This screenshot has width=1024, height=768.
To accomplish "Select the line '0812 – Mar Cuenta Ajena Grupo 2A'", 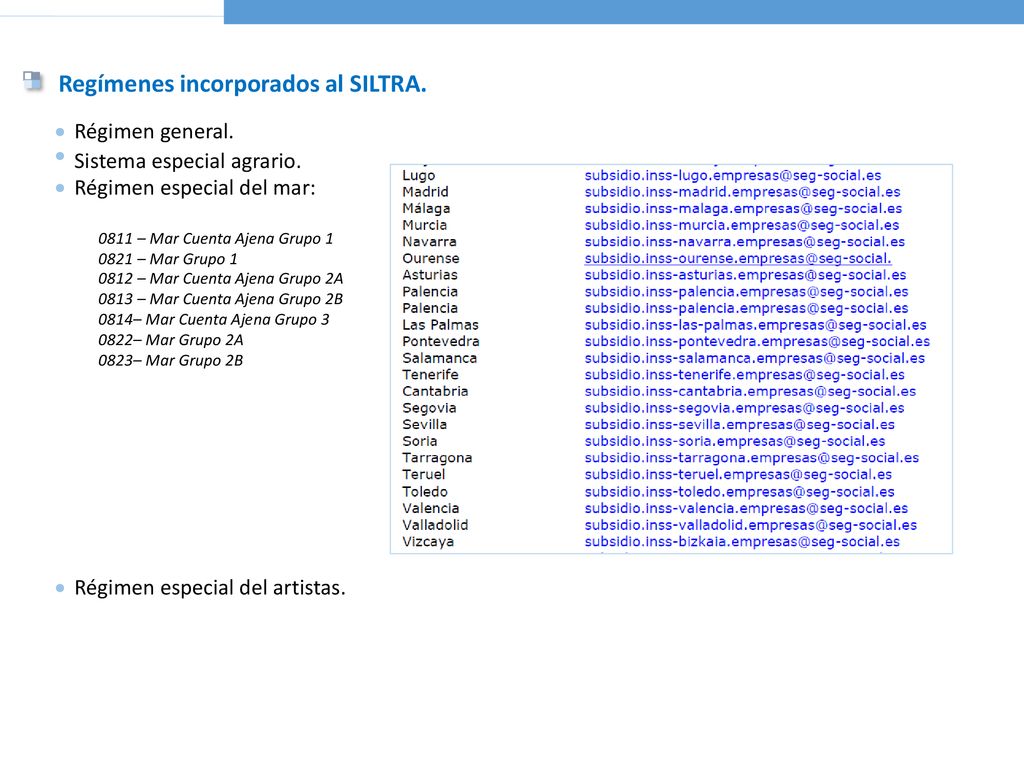I will pos(220,279).
